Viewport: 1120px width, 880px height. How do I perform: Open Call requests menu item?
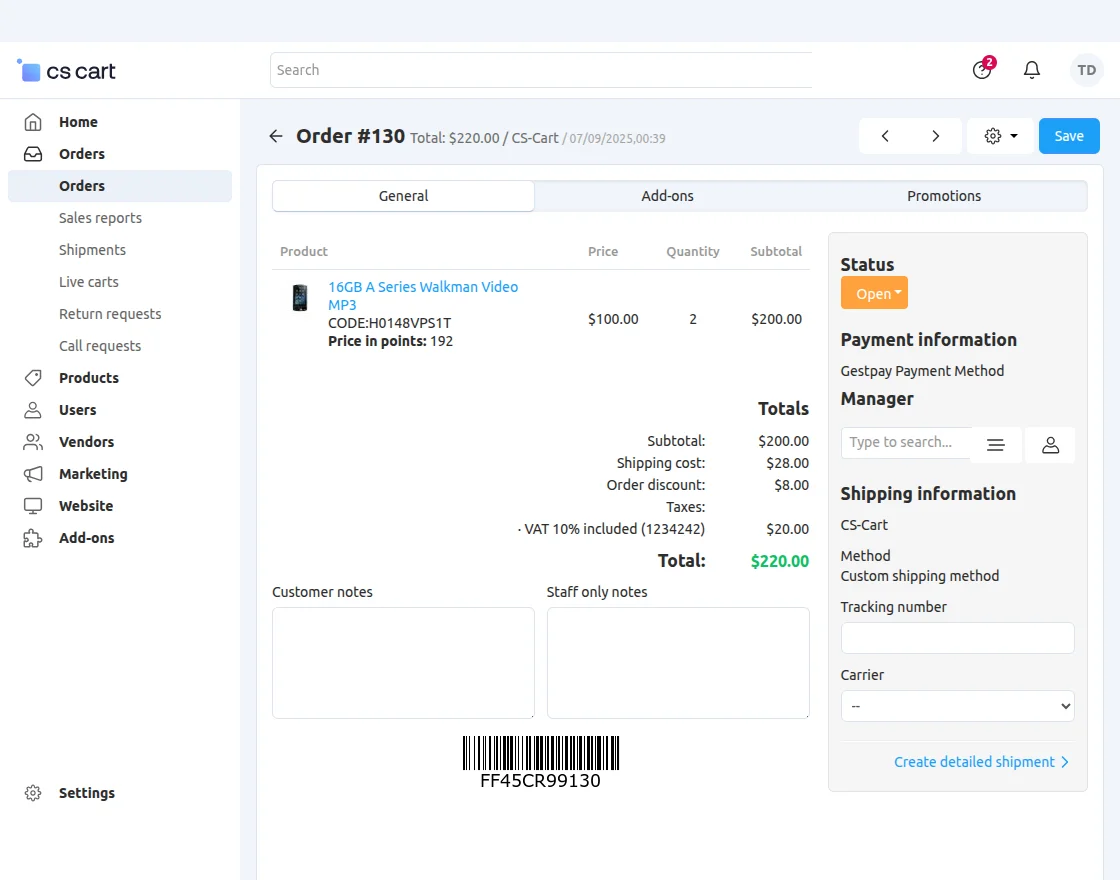[x=100, y=346]
